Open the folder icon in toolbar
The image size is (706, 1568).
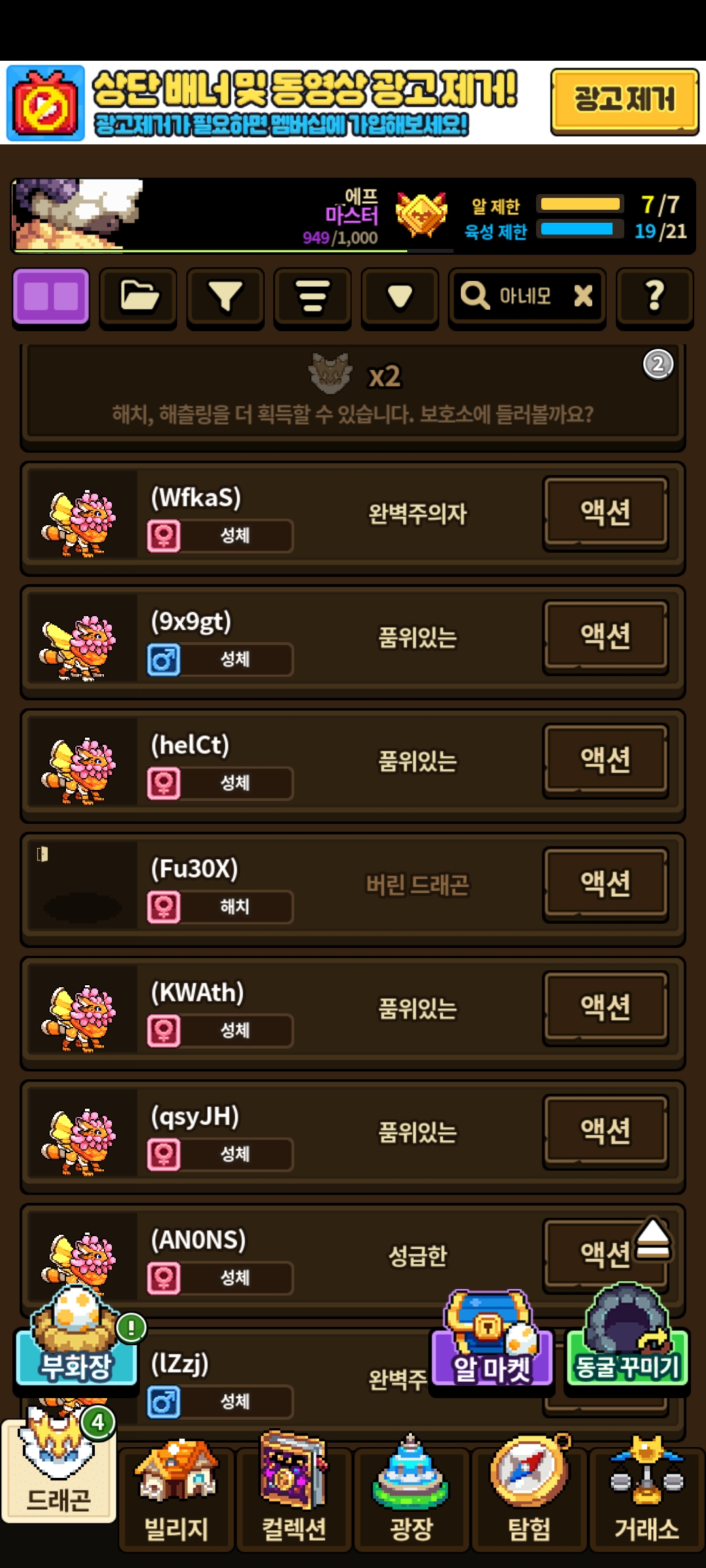(138, 297)
